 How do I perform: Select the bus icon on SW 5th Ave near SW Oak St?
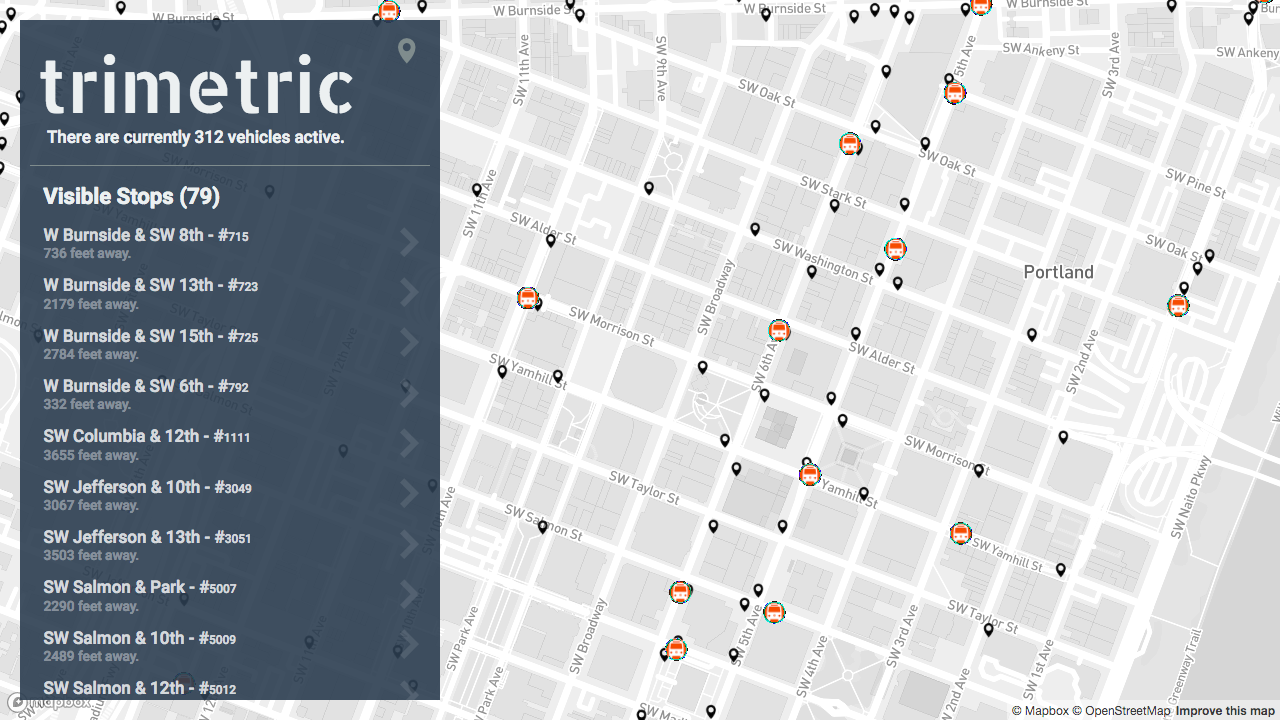coord(955,94)
